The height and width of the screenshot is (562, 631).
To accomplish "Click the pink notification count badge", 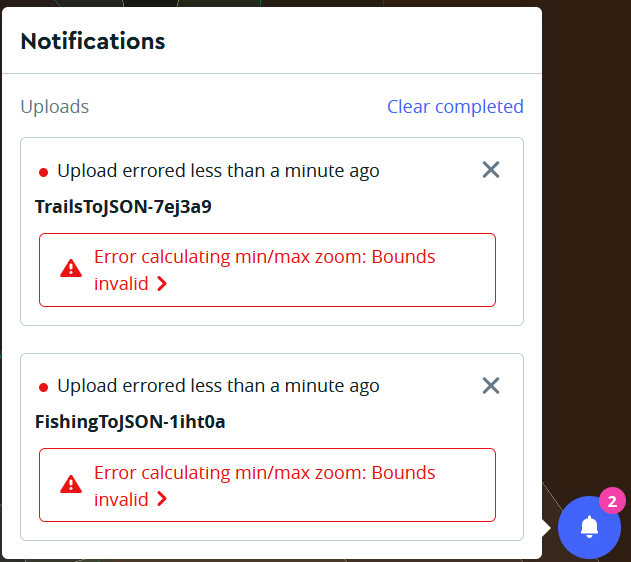I will [x=612, y=500].
